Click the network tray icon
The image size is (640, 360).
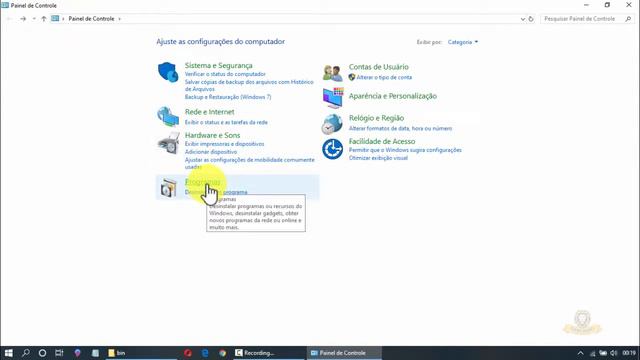[x=593, y=353]
